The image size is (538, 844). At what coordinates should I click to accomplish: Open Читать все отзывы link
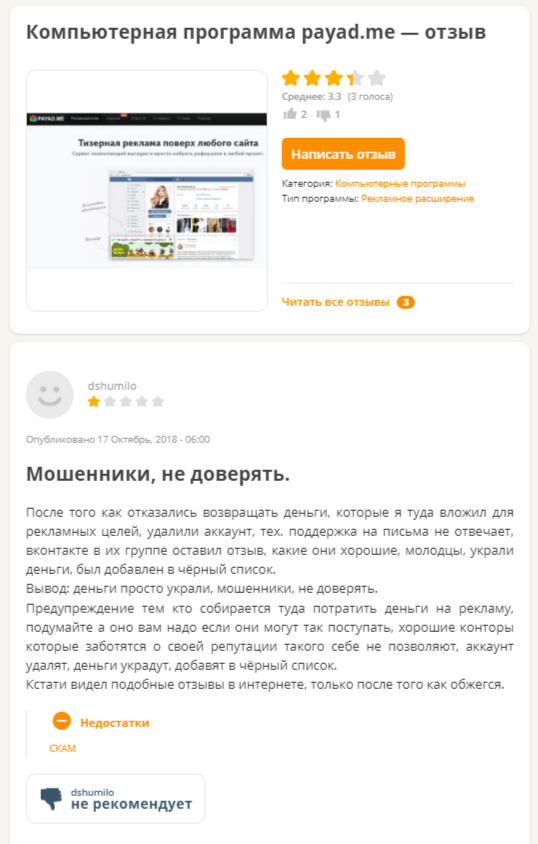point(335,302)
